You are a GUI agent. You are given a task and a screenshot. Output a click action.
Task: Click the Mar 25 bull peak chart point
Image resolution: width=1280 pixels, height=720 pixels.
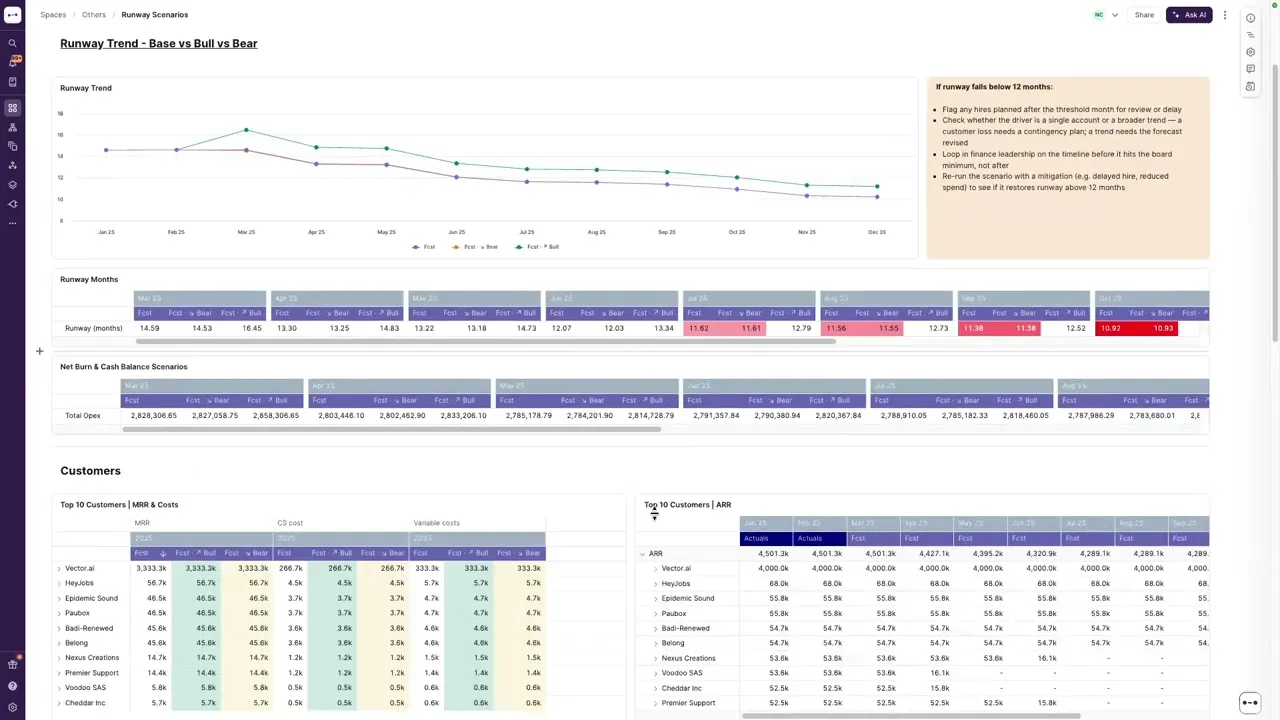tap(246, 130)
